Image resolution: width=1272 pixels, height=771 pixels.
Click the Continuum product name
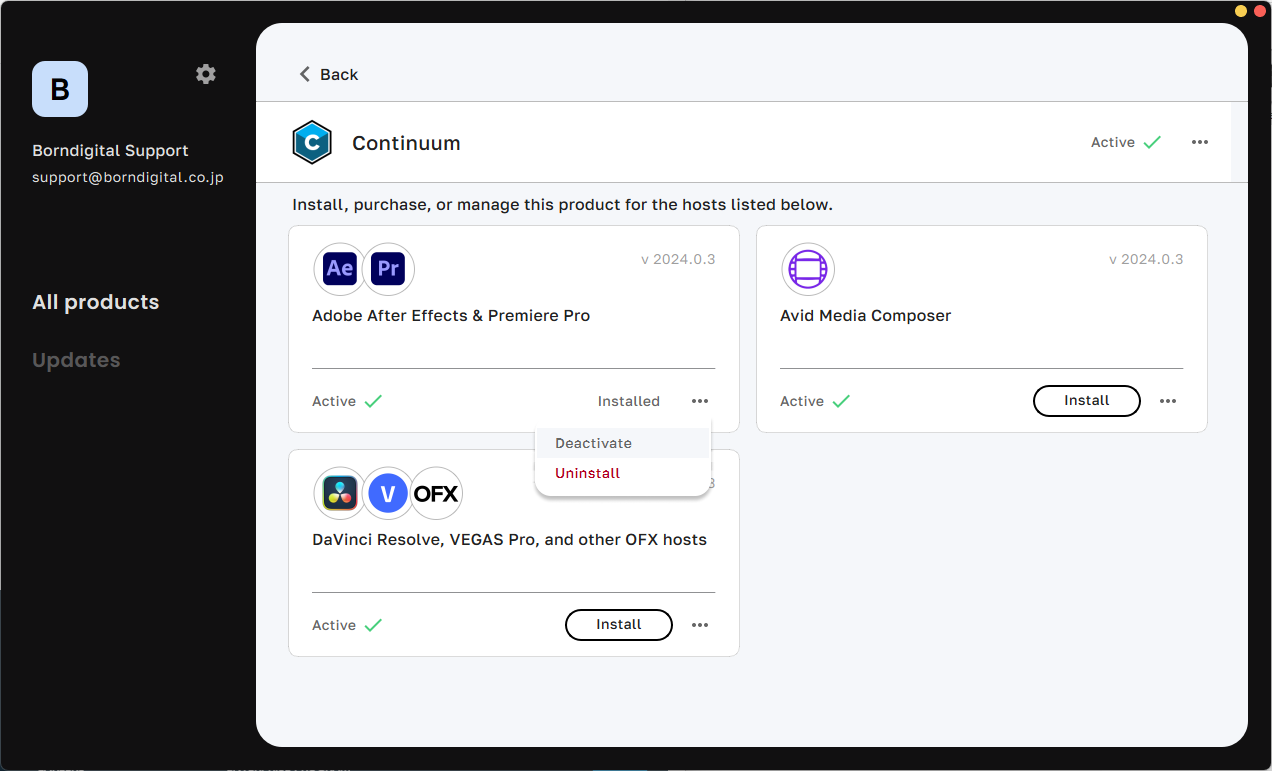pos(406,143)
